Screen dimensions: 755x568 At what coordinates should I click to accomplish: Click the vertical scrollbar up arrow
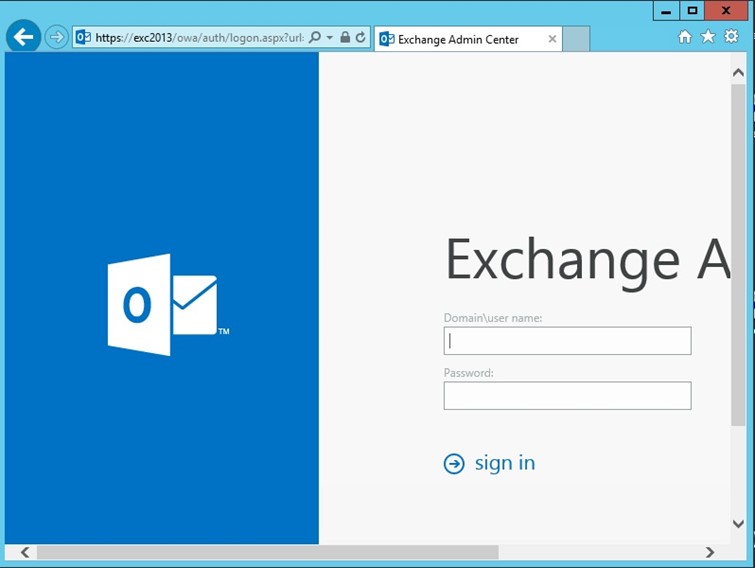(738, 73)
